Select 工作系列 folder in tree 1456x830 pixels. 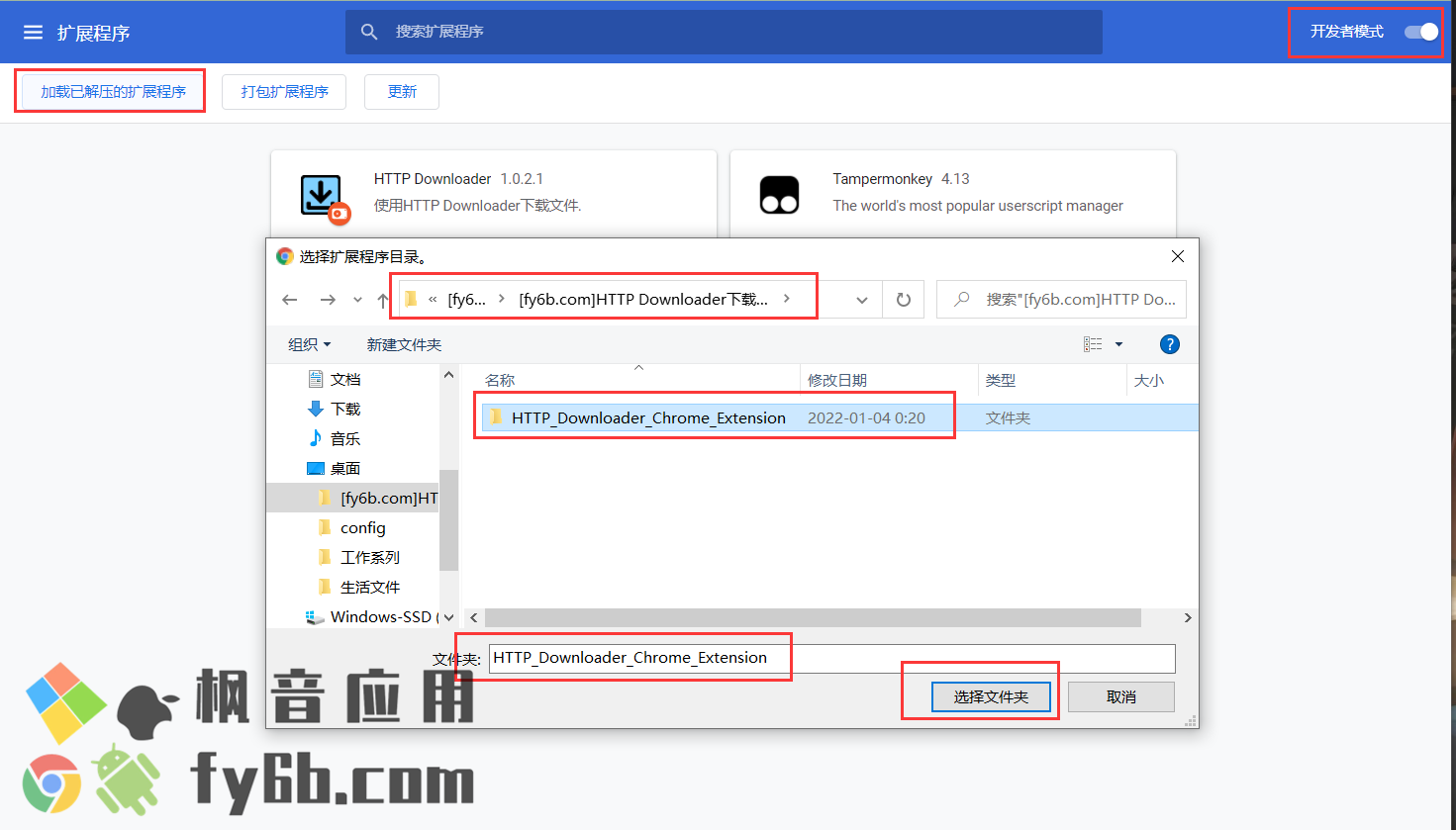(369, 558)
